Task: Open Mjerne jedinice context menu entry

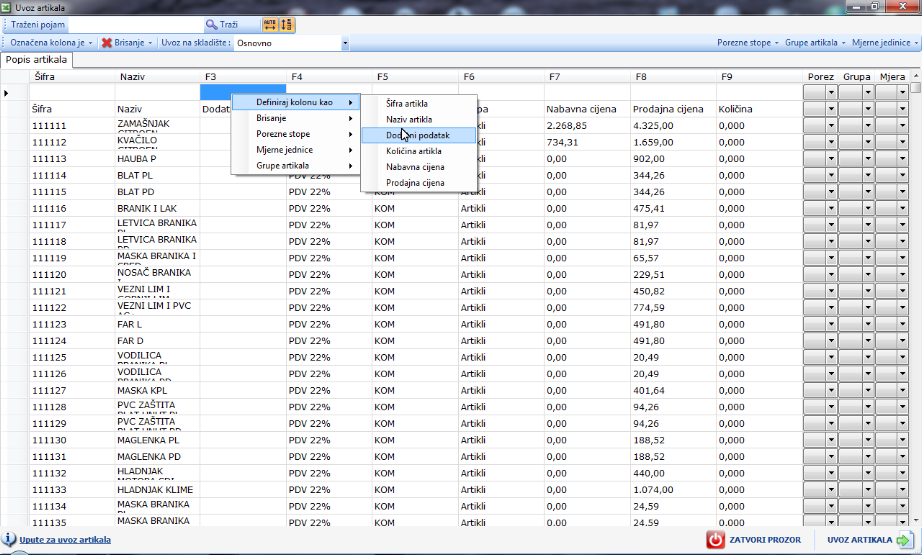Action: pyautogui.click(x=296, y=150)
